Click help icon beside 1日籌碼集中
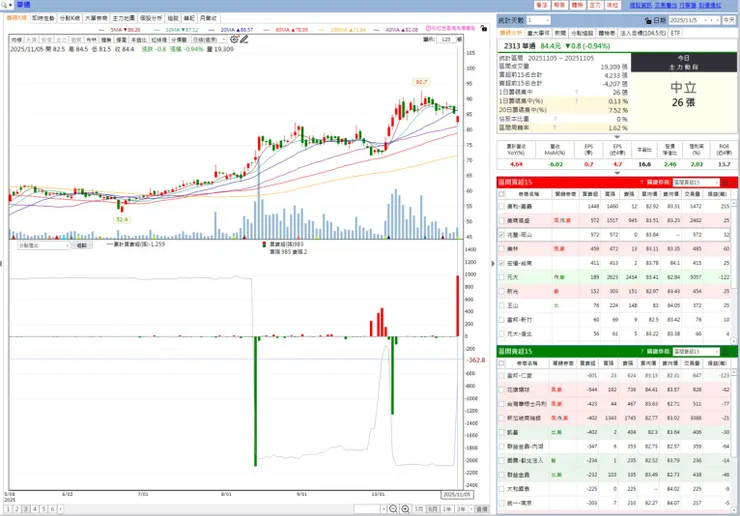Image resolution: width=740 pixels, height=516 pixels. (576, 92)
